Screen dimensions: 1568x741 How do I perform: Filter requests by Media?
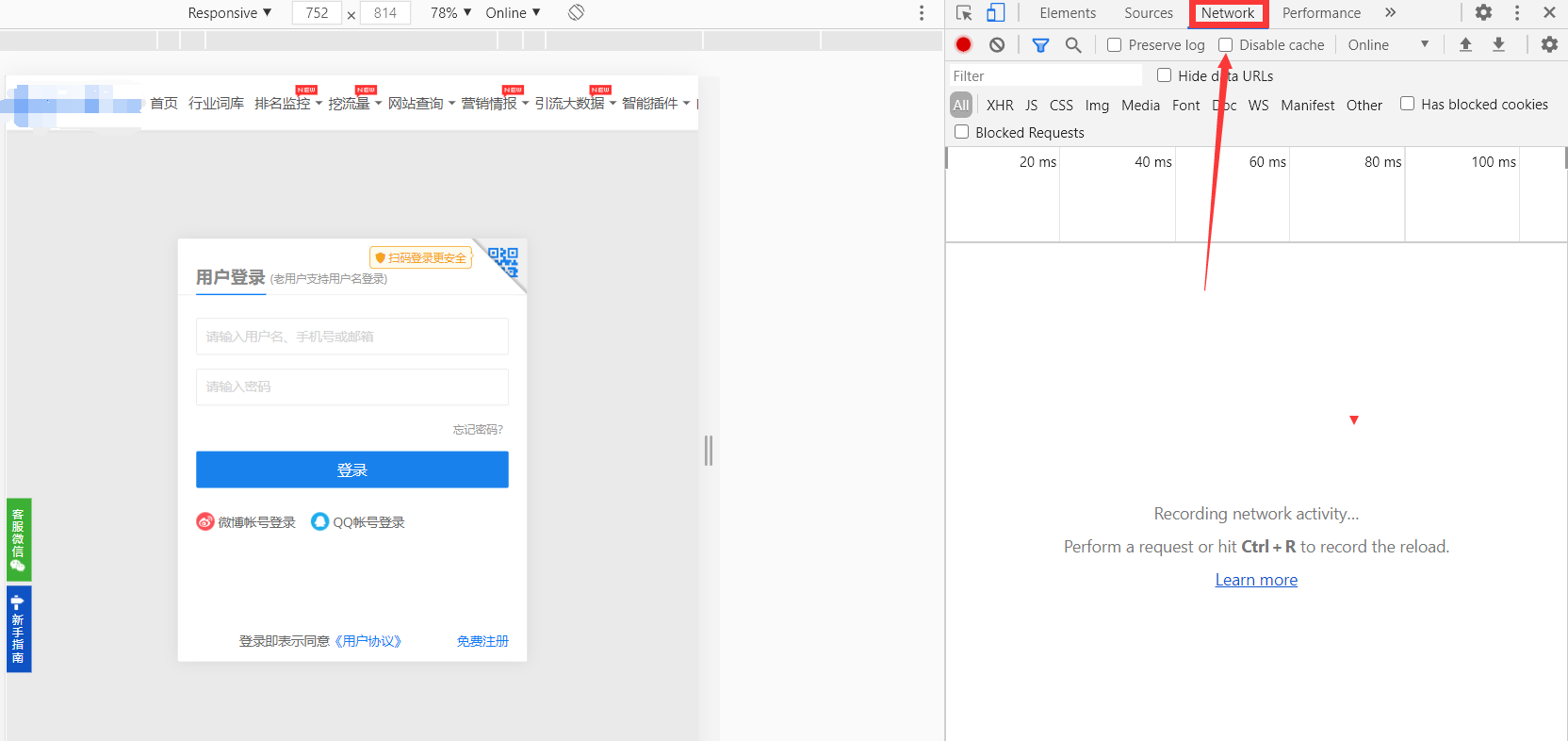point(1140,105)
